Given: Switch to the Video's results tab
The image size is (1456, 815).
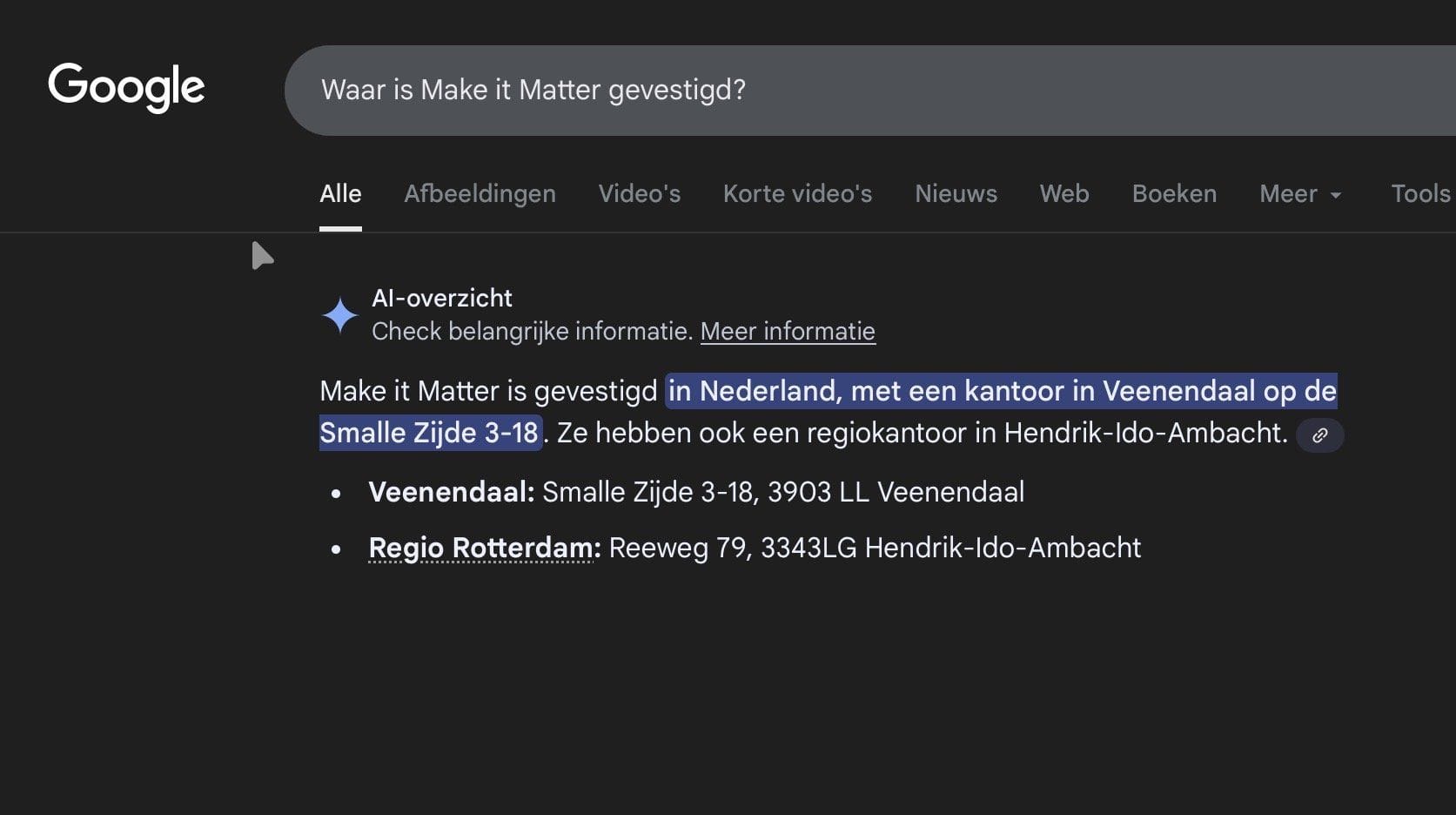Looking at the screenshot, I should (639, 193).
